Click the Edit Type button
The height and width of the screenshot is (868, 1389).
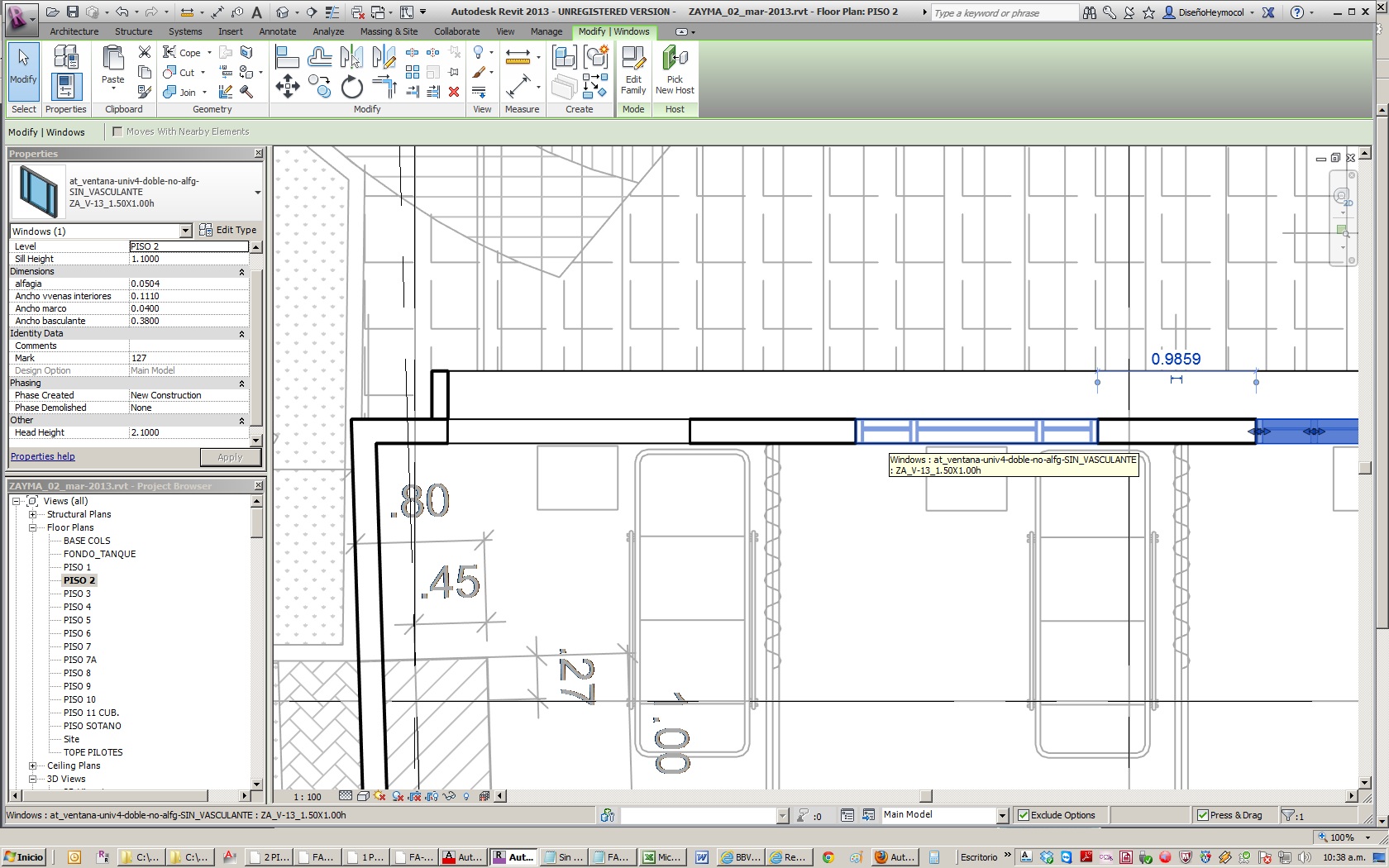(228, 230)
